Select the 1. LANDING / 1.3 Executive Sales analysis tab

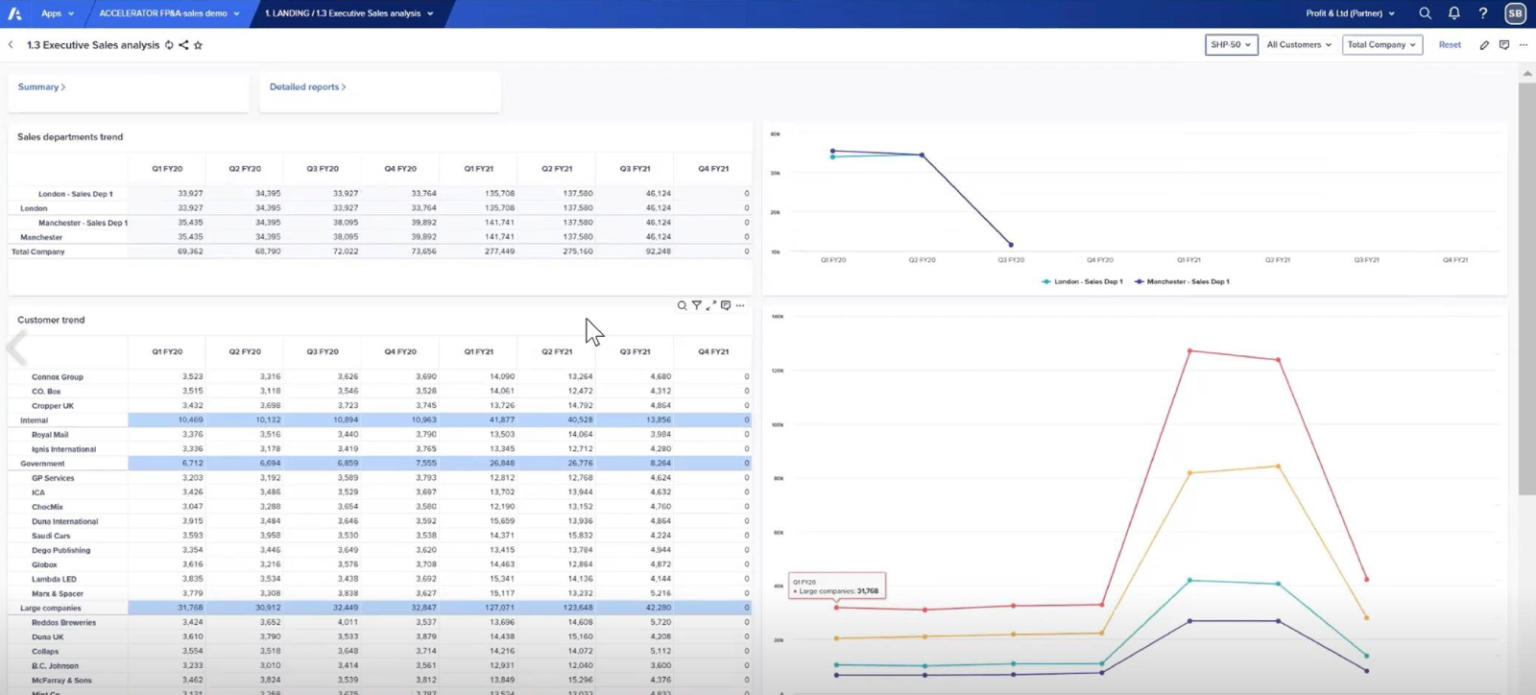[345, 14]
